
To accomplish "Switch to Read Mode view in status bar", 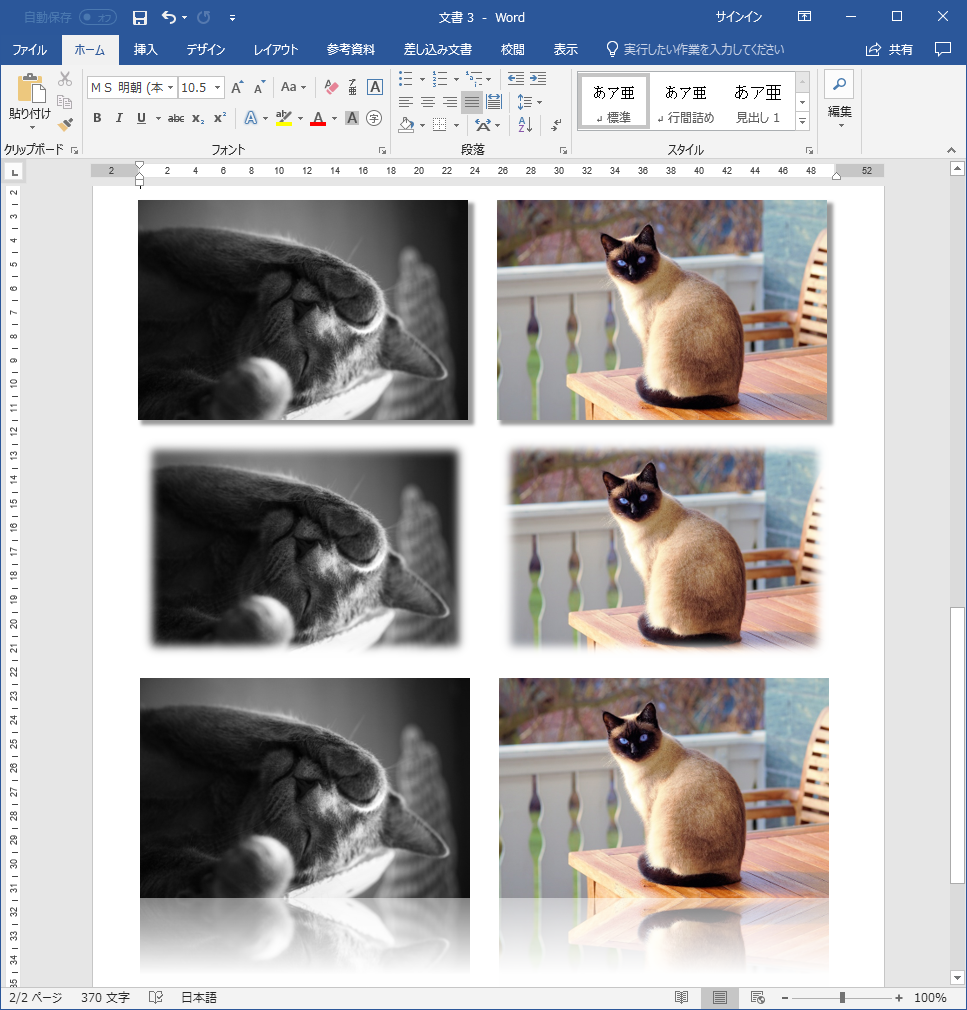I will point(682,997).
